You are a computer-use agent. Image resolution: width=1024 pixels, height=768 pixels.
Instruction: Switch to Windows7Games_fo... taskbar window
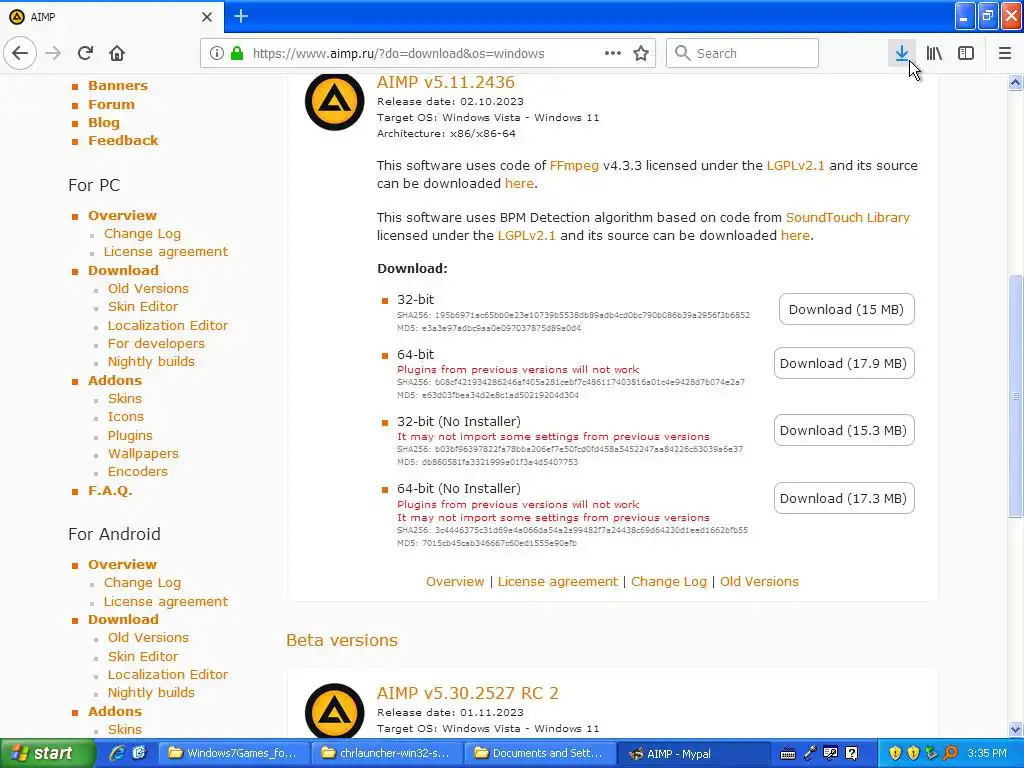tap(234, 753)
